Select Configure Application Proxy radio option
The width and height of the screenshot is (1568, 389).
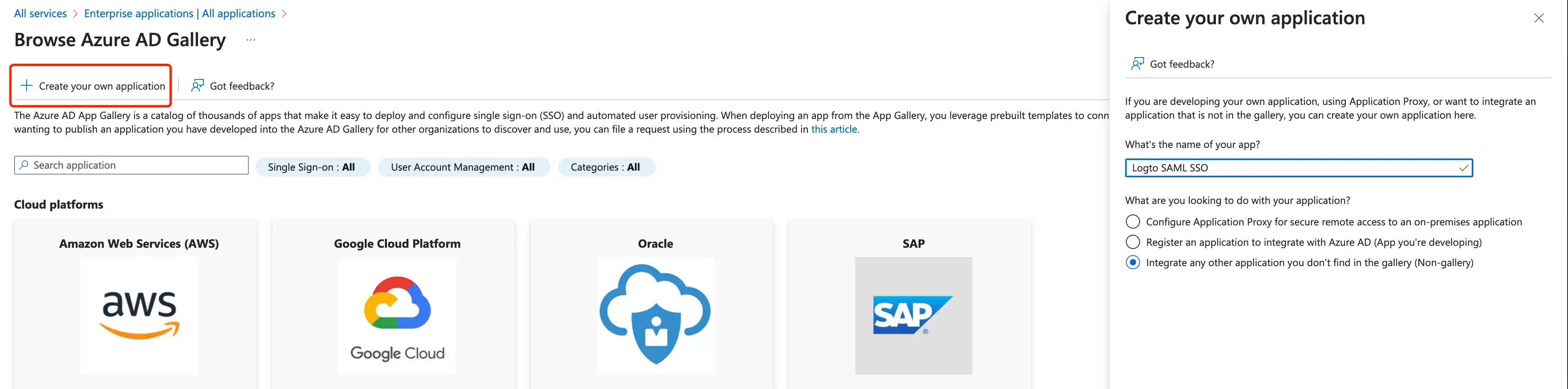(1133, 222)
